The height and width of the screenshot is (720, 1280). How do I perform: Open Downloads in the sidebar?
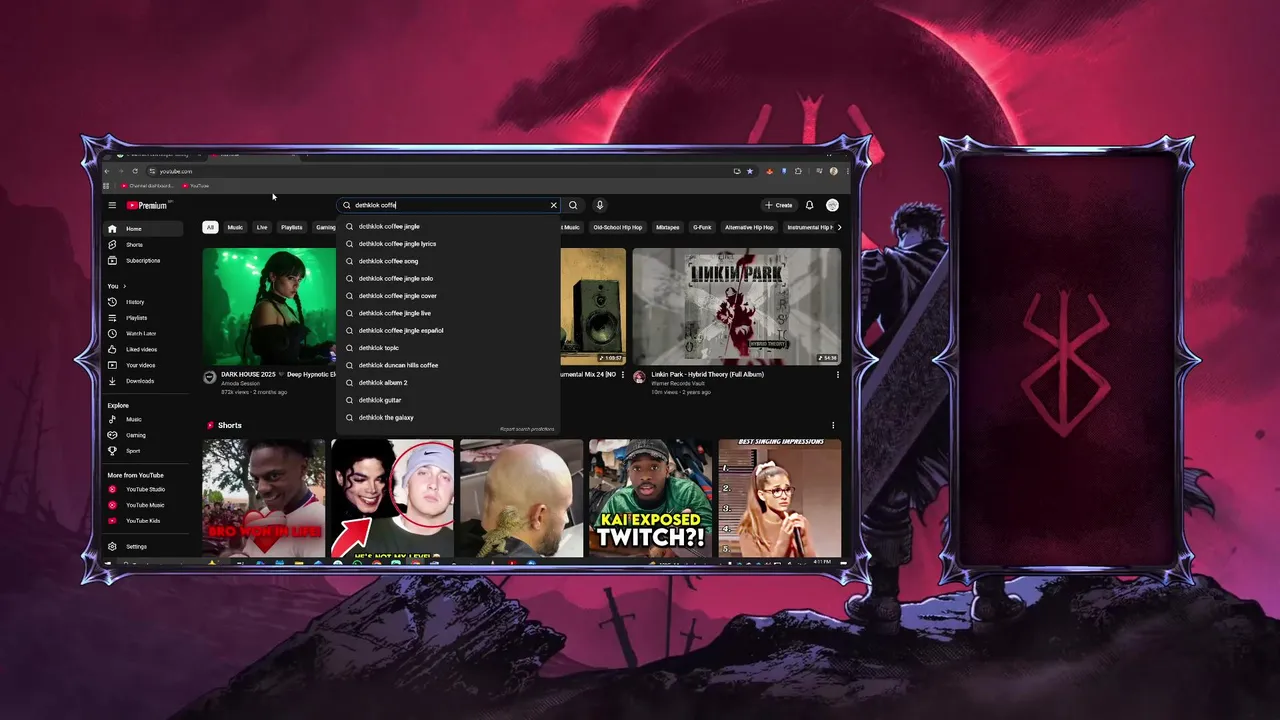[x=144, y=381]
